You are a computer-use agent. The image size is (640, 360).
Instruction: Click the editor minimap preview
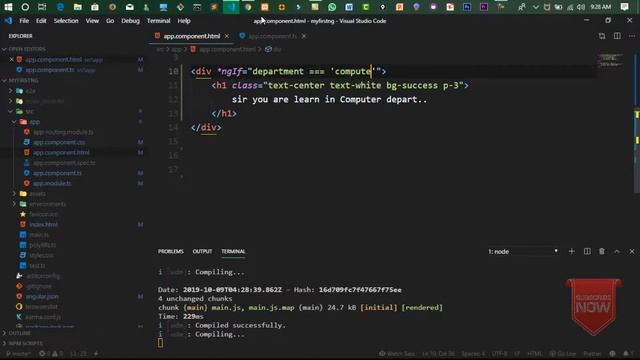610,61
